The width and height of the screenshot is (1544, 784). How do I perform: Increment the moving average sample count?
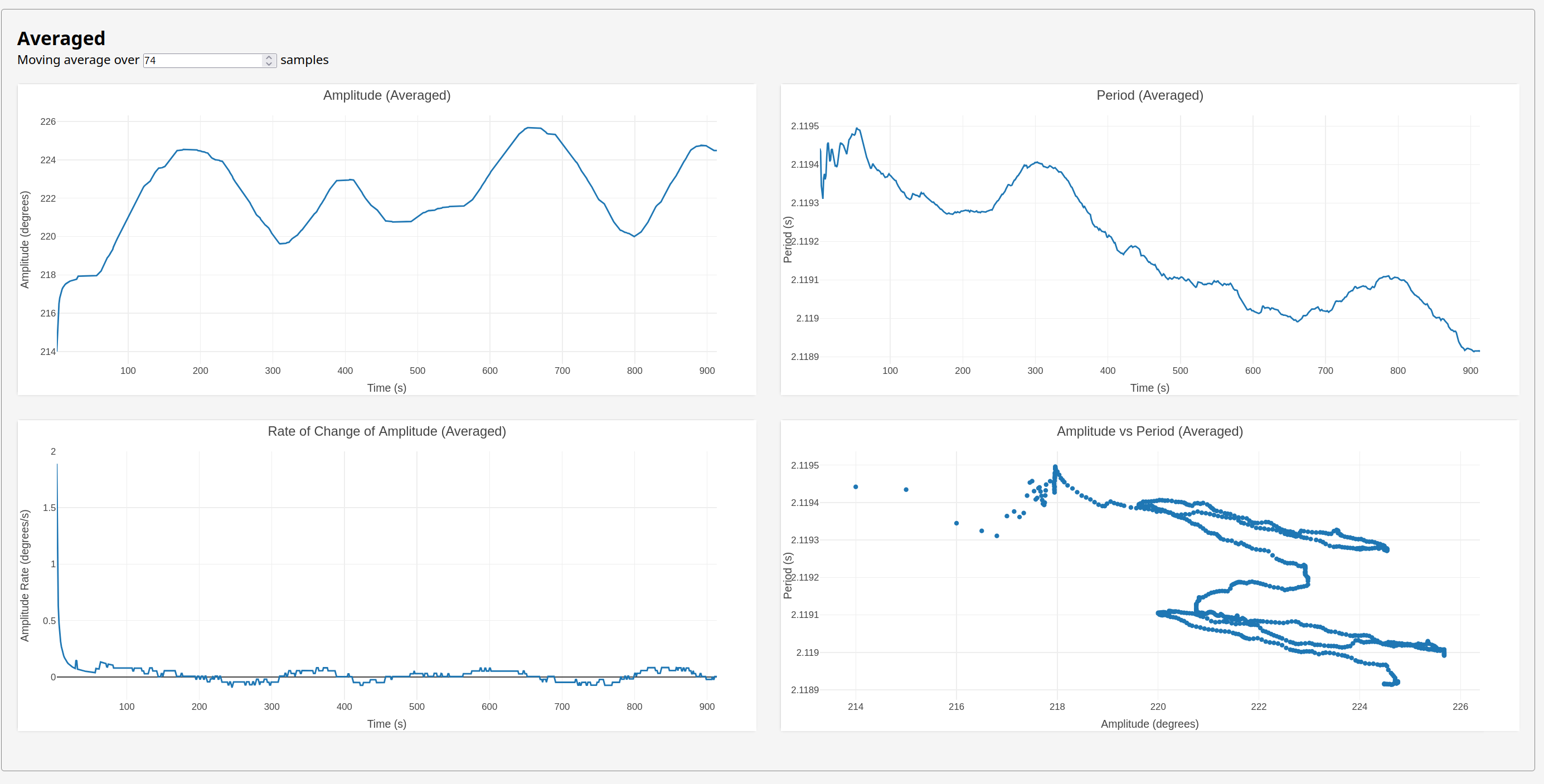tap(269, 57)
